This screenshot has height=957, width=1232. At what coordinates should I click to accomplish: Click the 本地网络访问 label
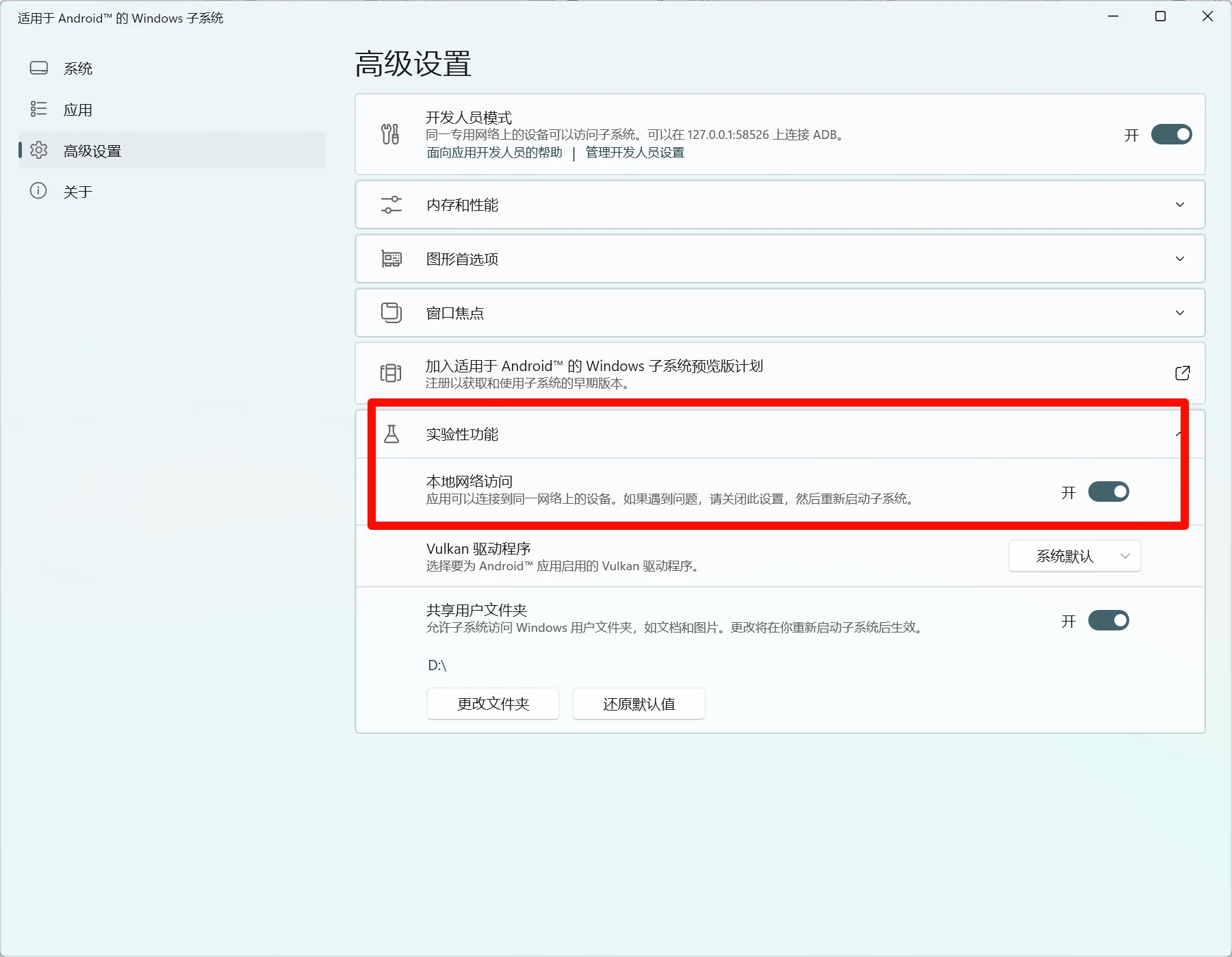point(470,481)
